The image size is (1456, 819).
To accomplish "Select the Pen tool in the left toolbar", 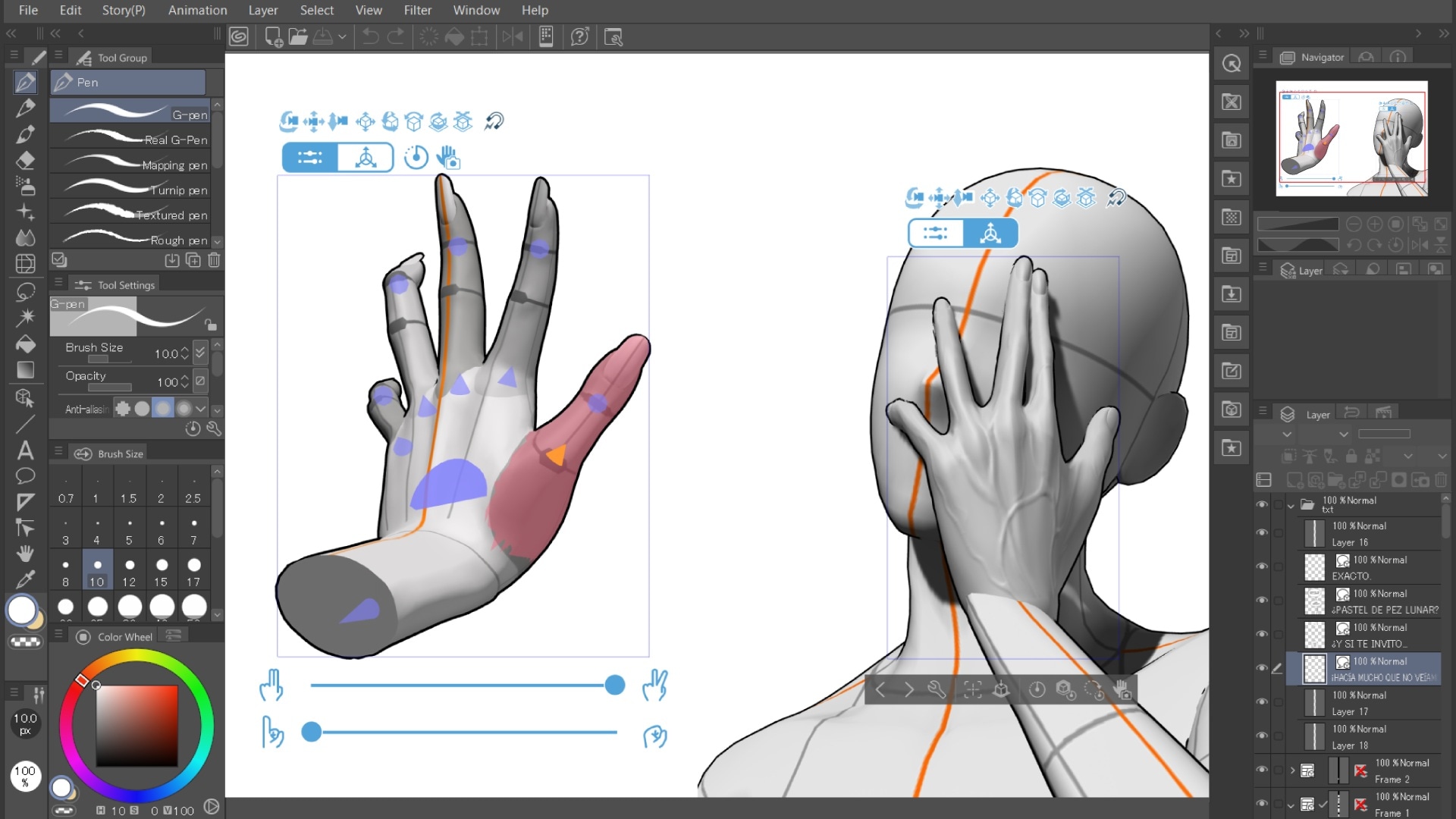I will click(25, 82).
